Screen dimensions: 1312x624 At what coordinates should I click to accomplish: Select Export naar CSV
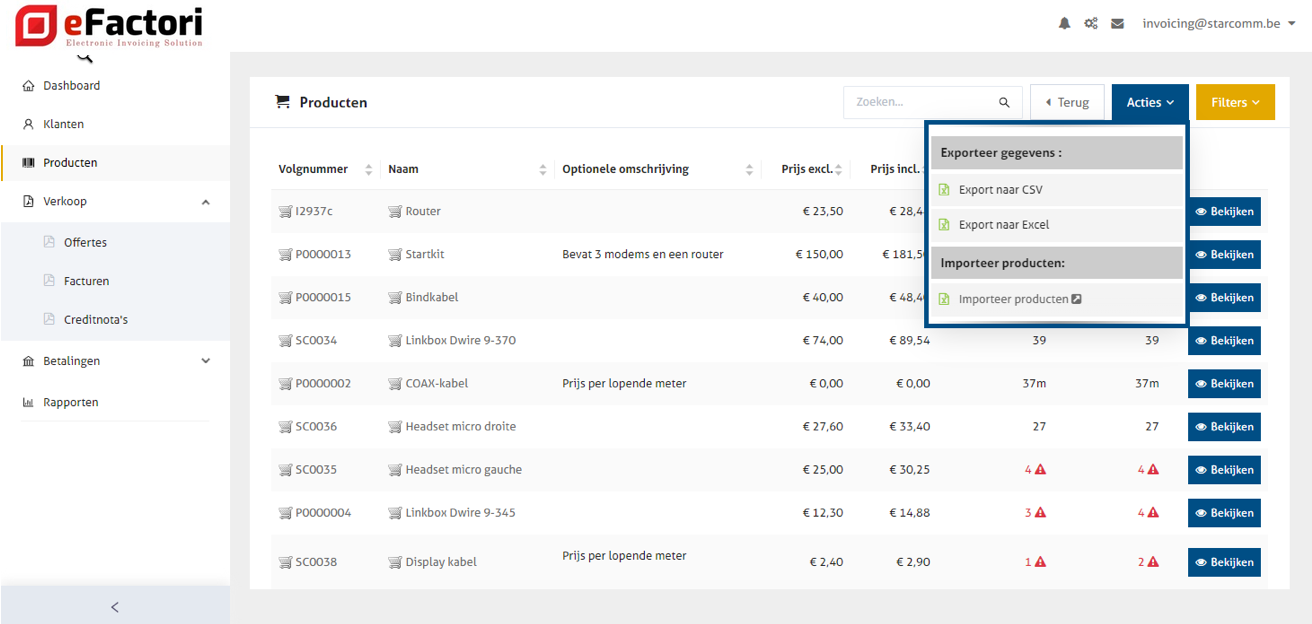[1000, 190]
